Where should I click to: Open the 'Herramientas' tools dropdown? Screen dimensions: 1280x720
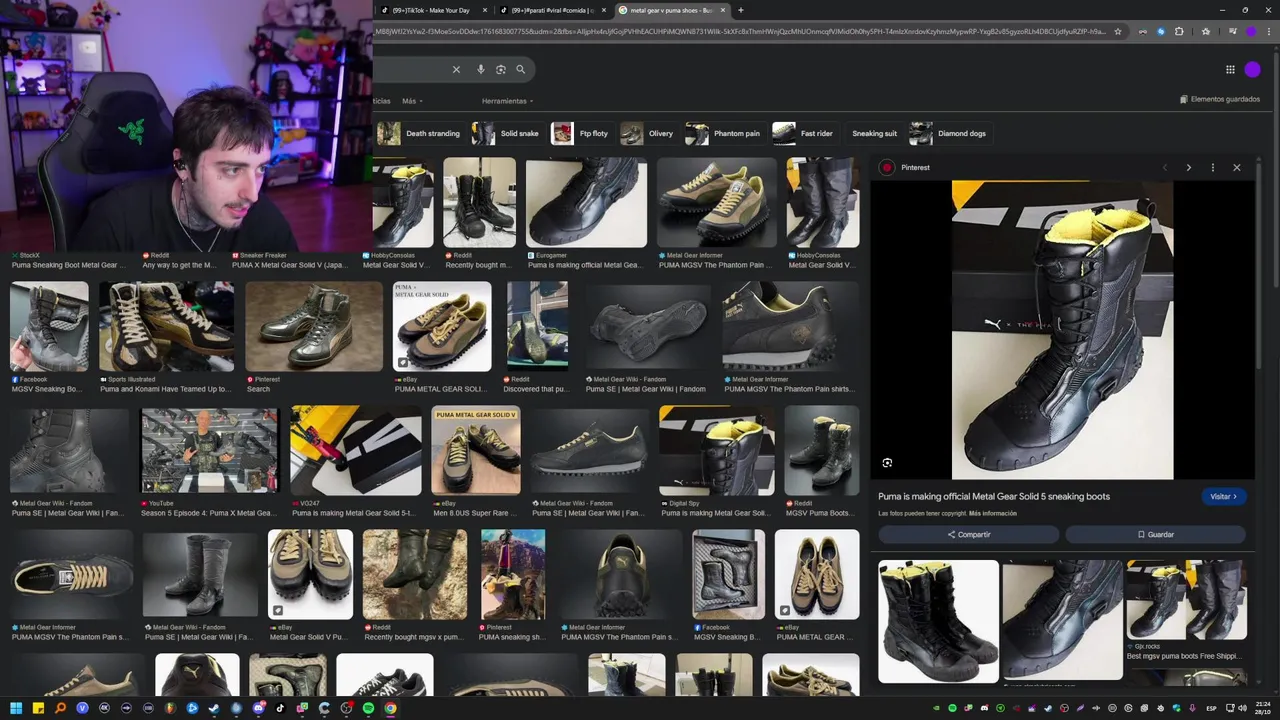click(507, 101)
